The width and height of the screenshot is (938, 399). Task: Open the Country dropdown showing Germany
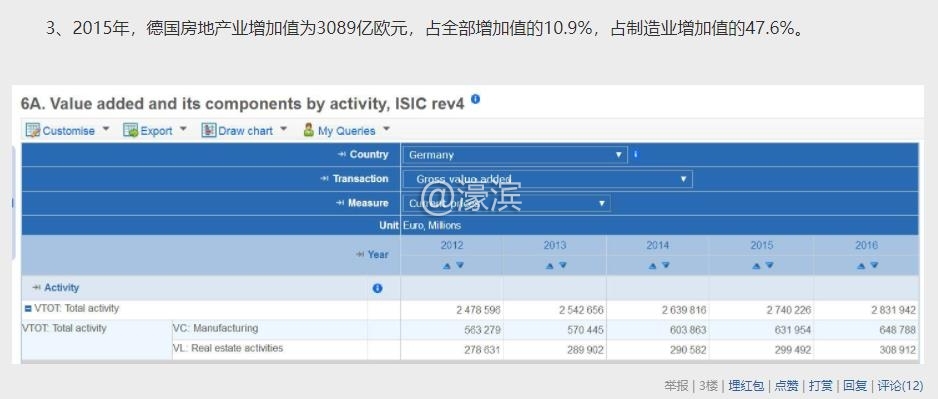click(x=515, y=155)
